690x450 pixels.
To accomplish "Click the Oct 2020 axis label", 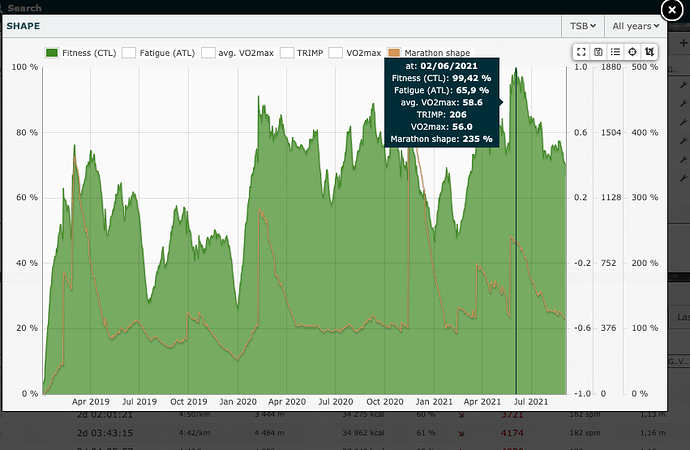I will [385, 402].
